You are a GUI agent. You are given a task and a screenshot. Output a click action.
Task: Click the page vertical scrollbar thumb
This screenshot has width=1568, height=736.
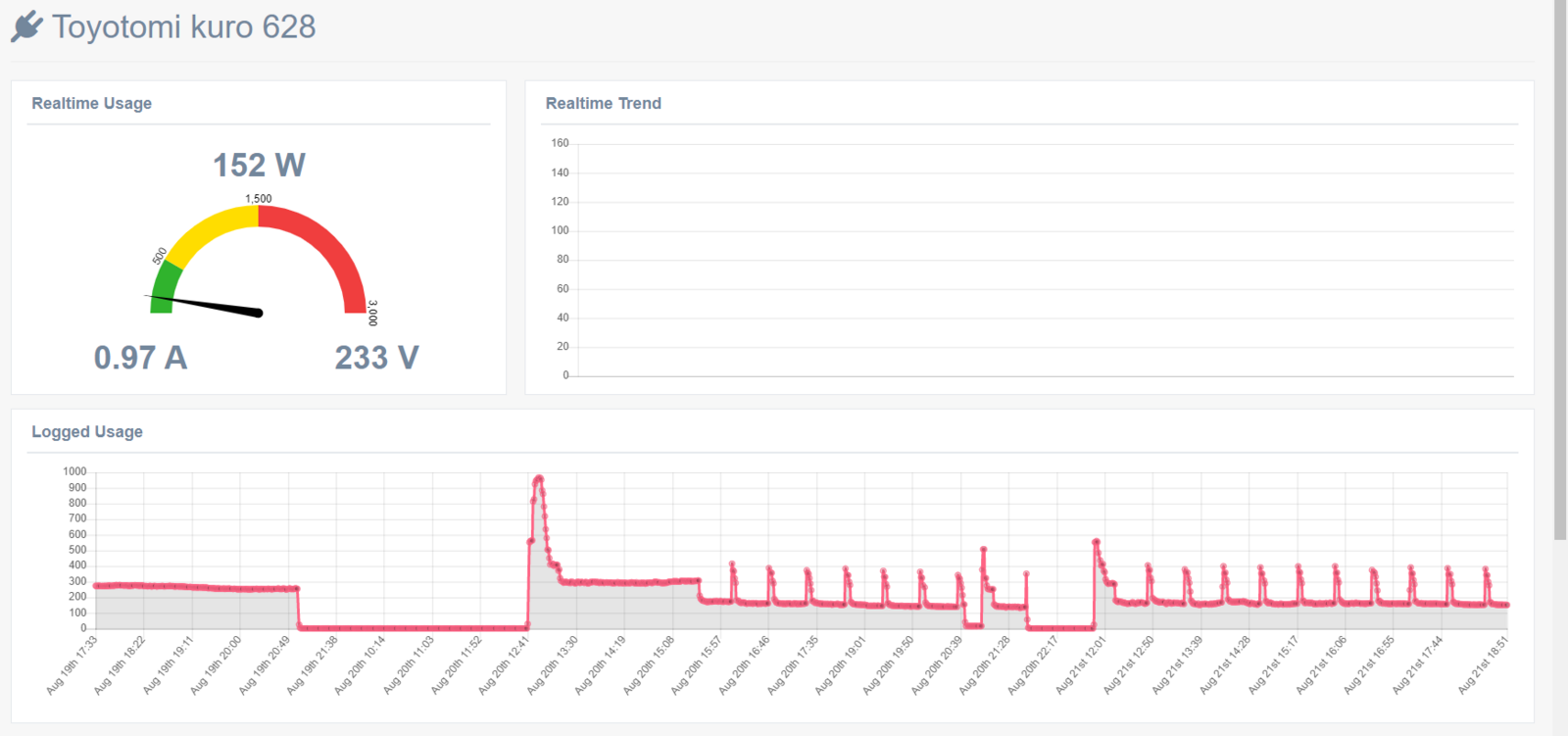[x=1560, y=270]
